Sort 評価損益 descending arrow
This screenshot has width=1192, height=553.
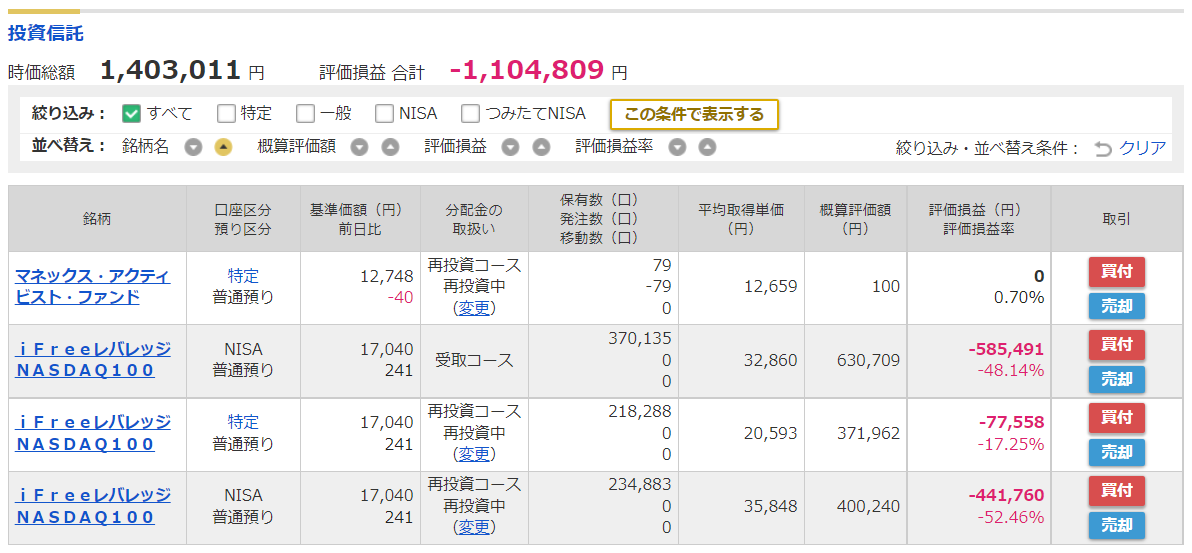(511, 148)
